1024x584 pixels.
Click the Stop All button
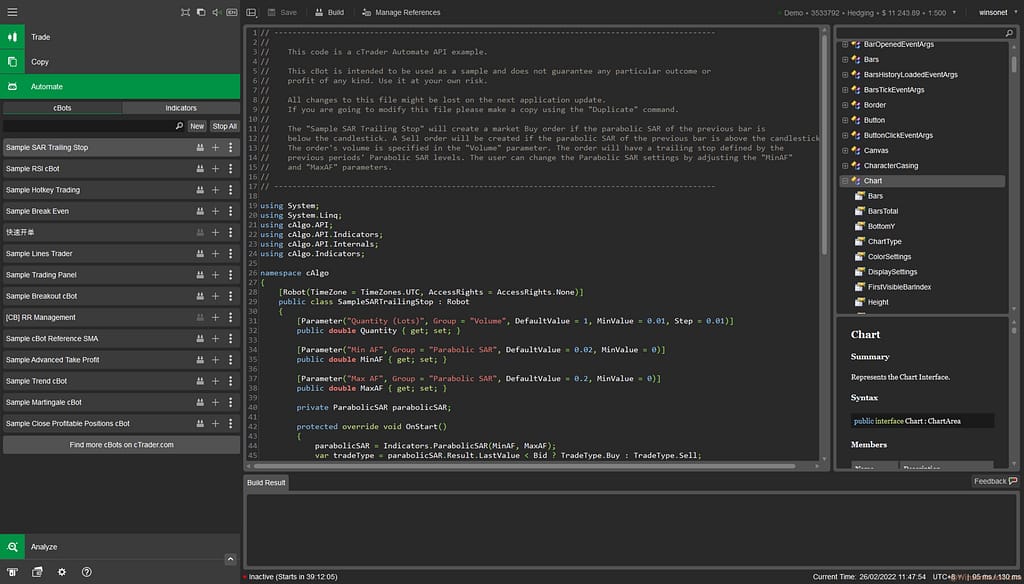point(225,126)
